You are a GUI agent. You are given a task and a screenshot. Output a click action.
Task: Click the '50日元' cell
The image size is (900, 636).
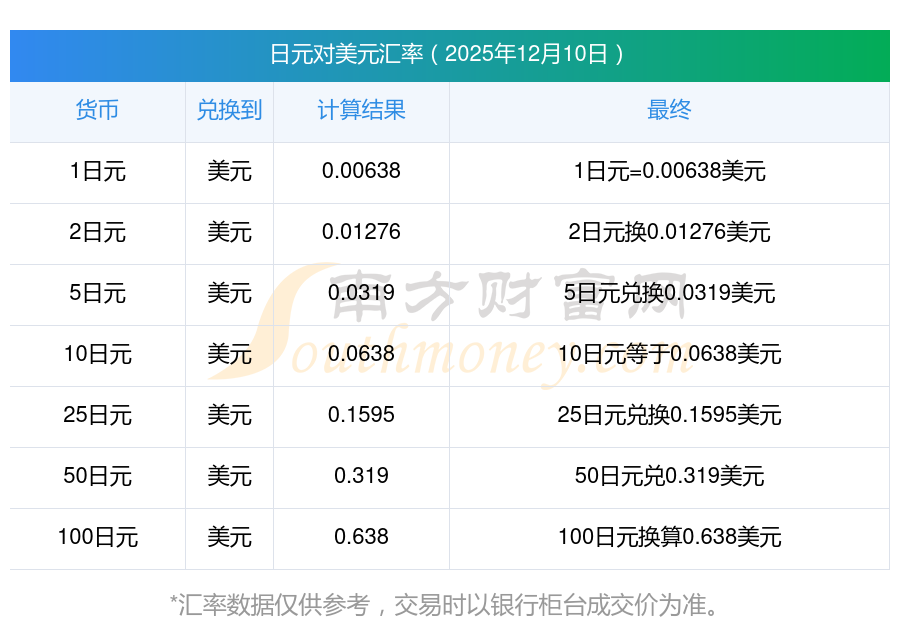97,476
